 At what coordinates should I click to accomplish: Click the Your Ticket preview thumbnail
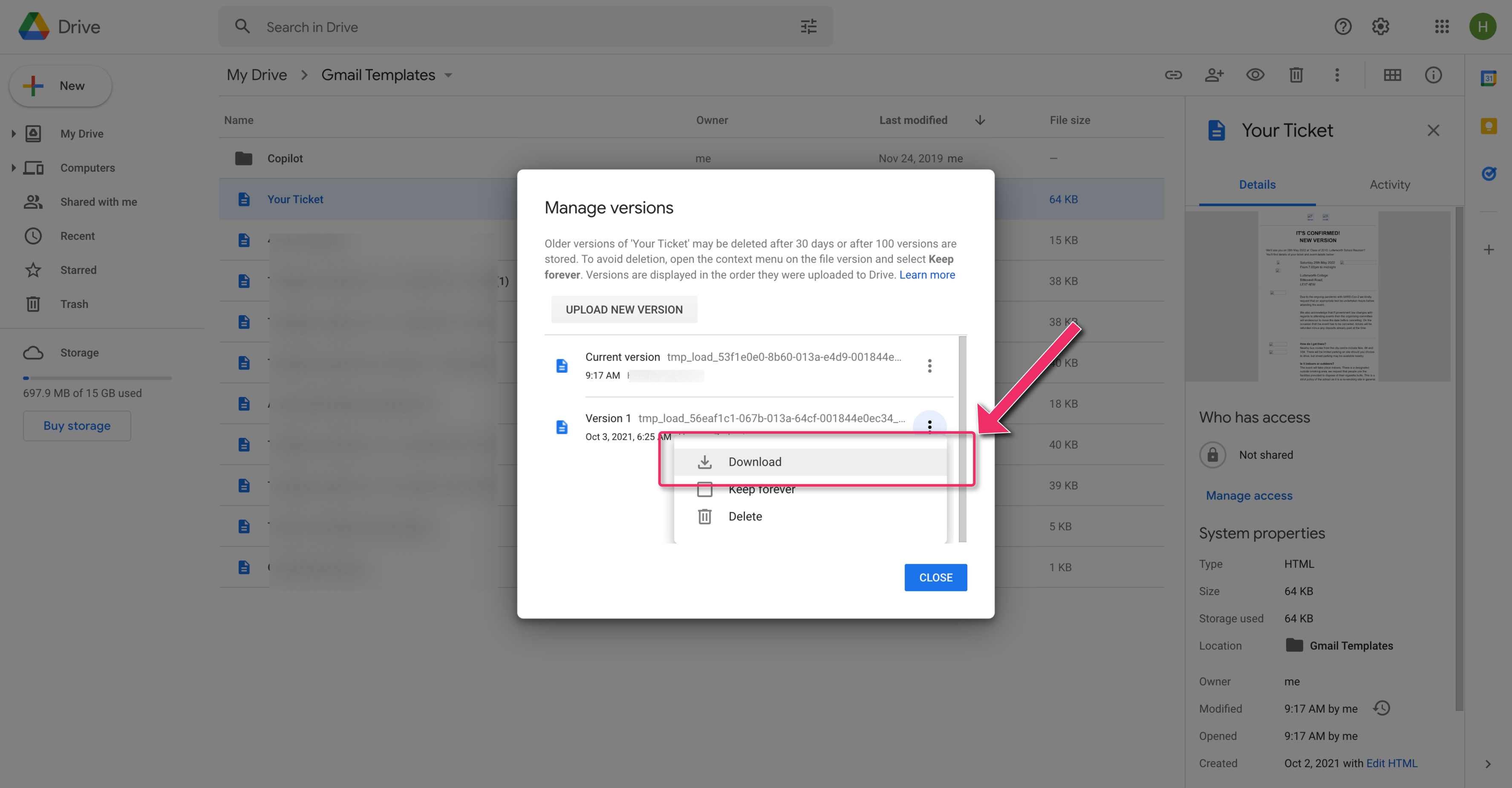coord(1318,296)
